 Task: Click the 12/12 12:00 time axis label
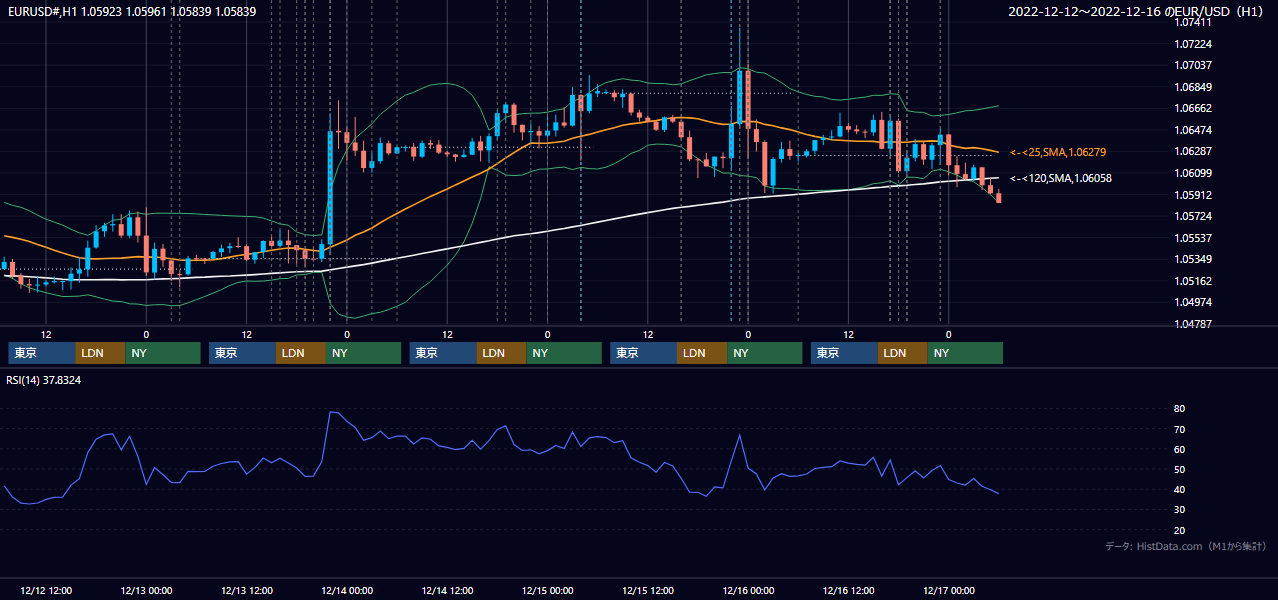click(x=46, y=590)
